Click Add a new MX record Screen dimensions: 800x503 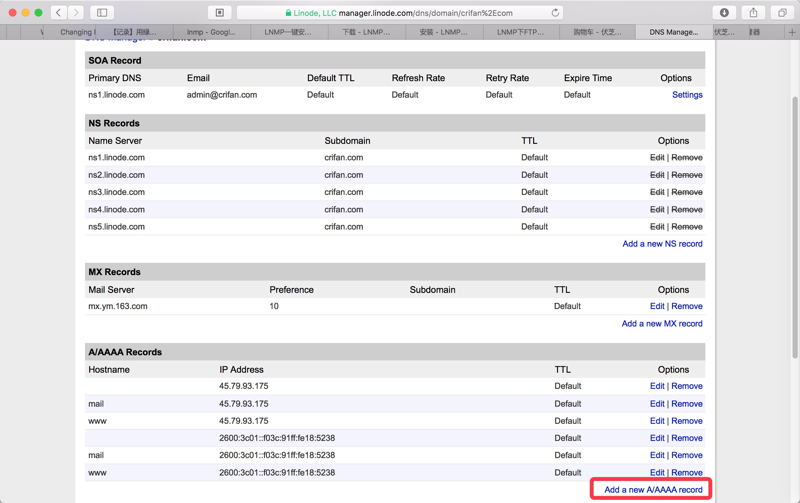(x=661, y=324)
